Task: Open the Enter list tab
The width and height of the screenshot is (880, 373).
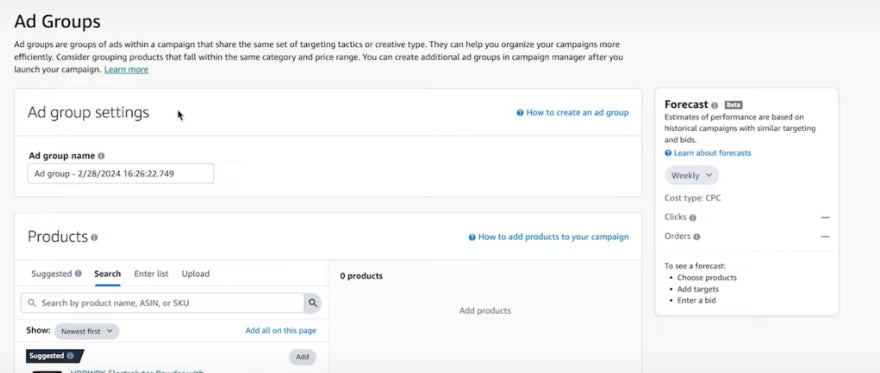Action: point(151,274)
